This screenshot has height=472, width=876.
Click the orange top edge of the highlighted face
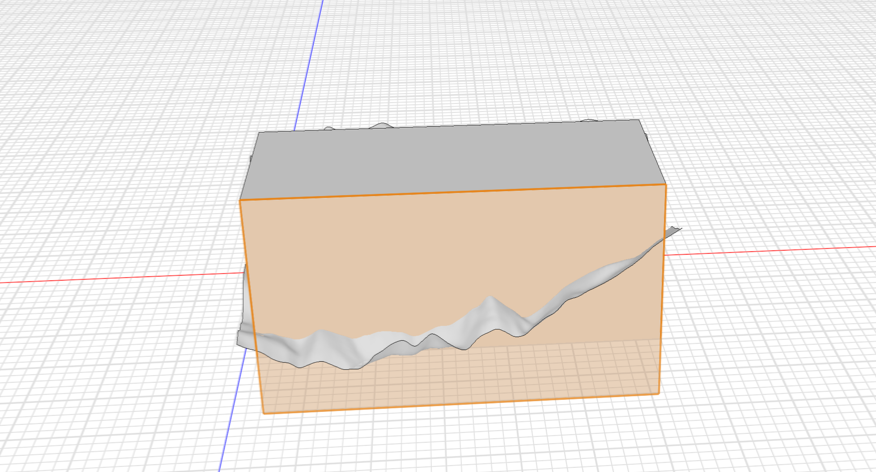coord(450,193)
